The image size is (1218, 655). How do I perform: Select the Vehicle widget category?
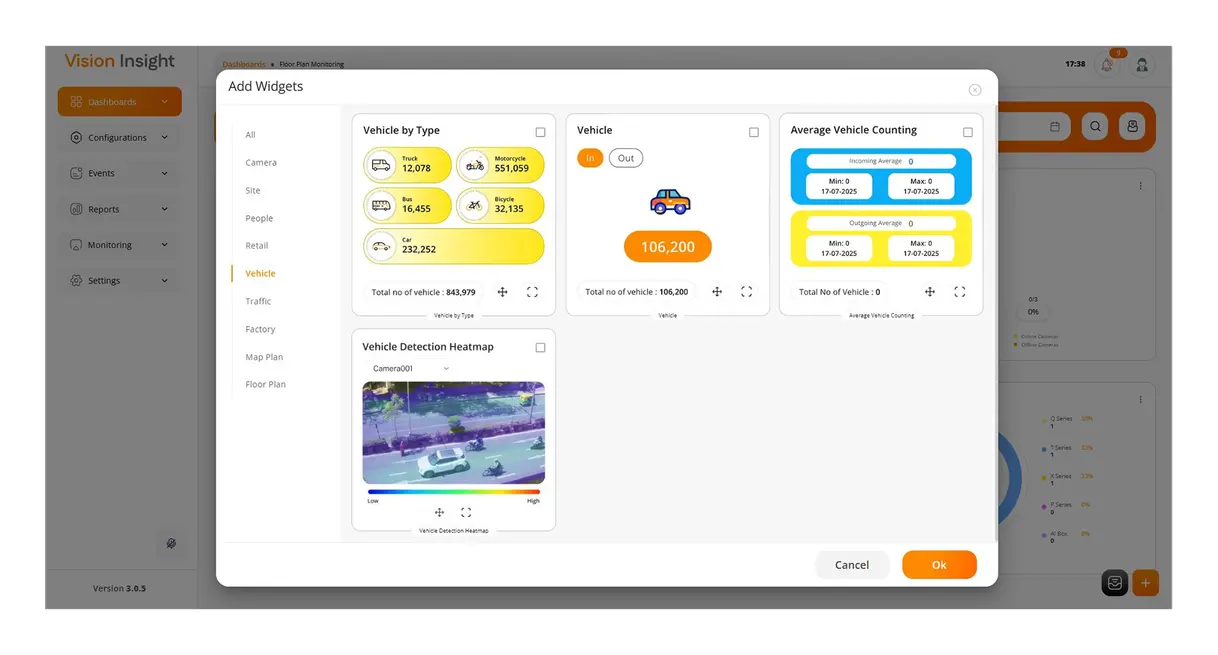[x=260, y=273]
